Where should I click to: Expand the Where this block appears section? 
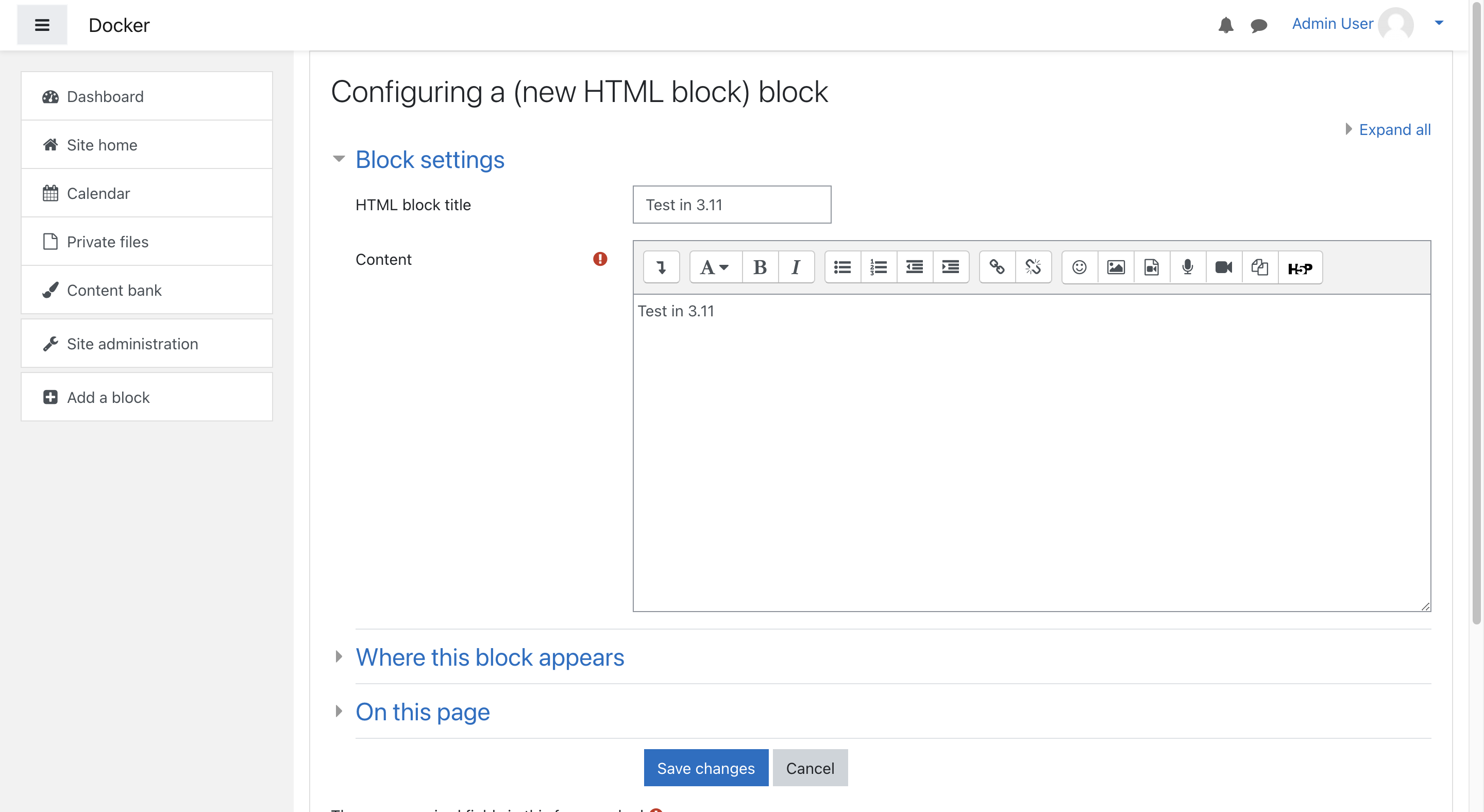coord(490,657)
